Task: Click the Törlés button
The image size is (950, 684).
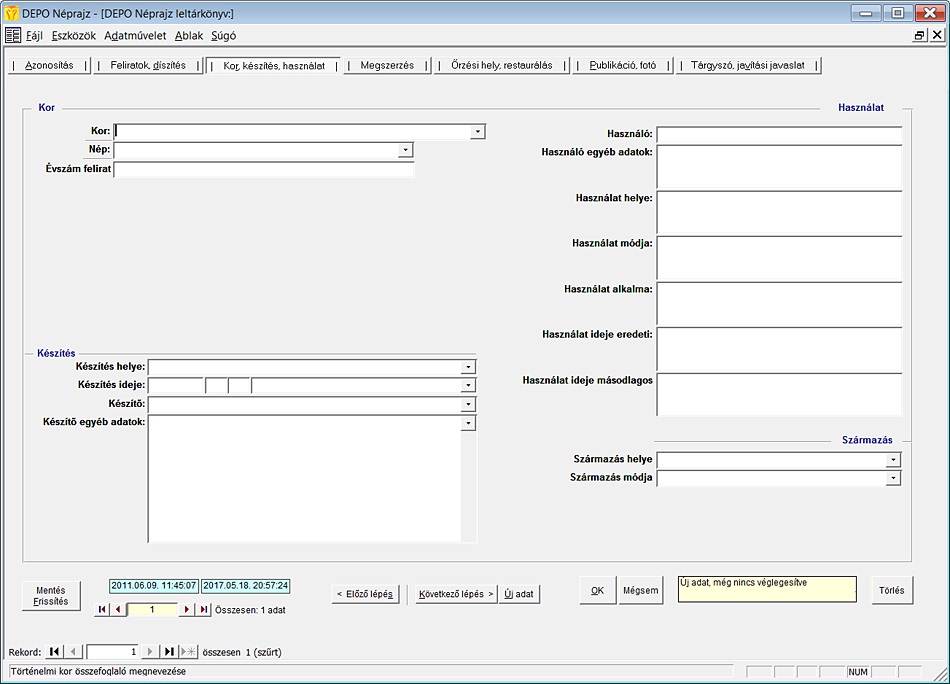Action: pos(892,590)
